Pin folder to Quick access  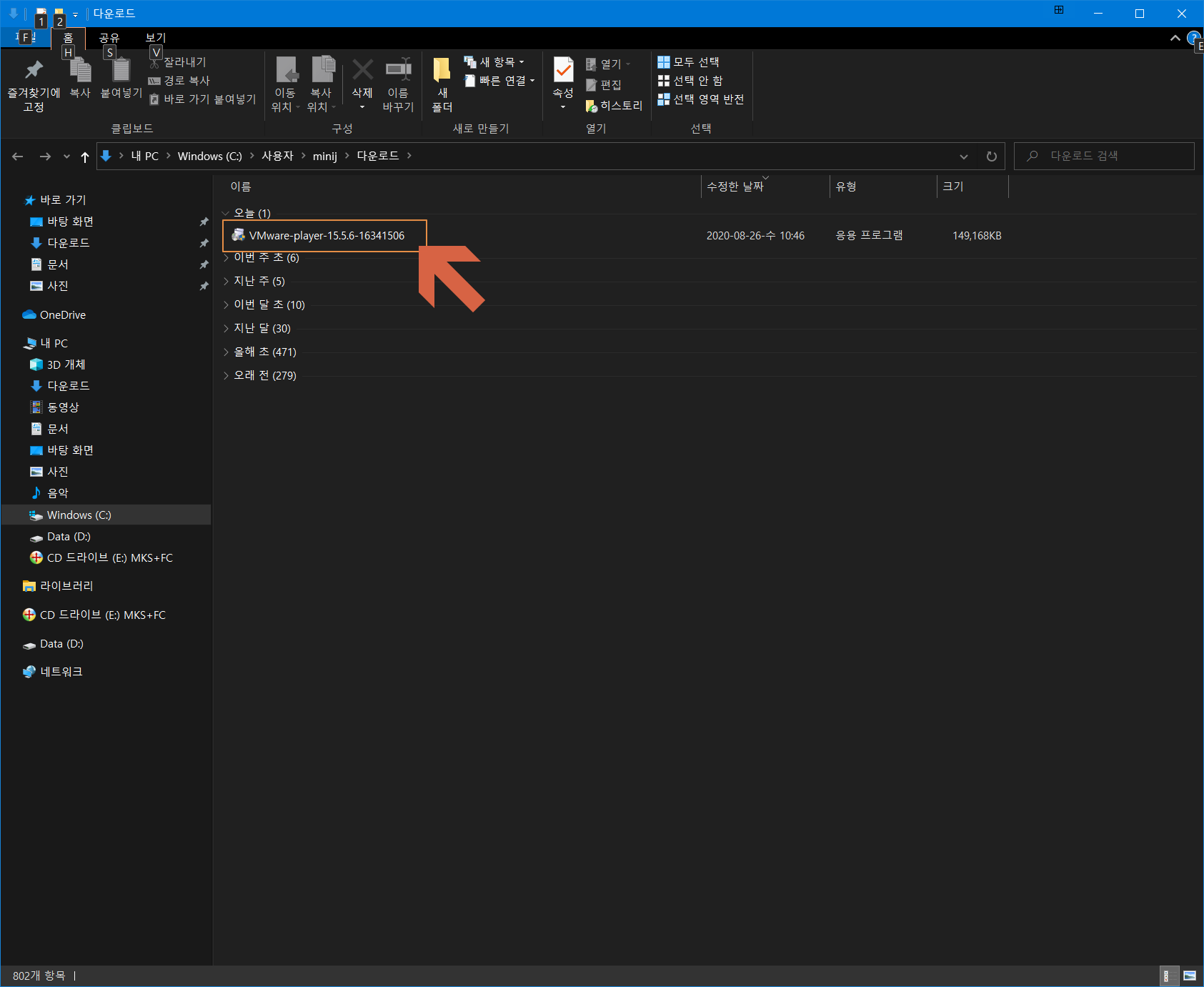click(x=34, y=84)
